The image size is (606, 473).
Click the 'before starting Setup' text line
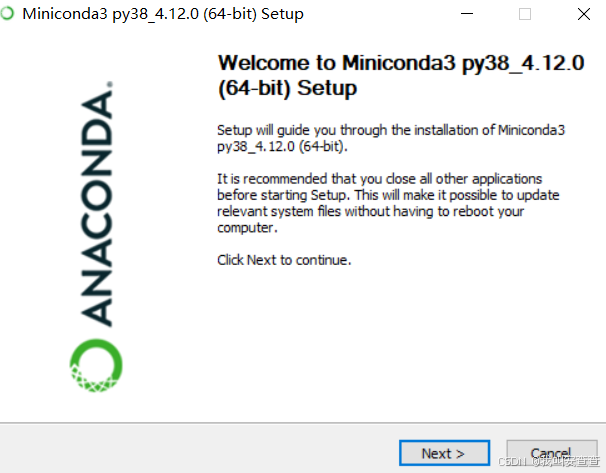[x=388, y=195]
